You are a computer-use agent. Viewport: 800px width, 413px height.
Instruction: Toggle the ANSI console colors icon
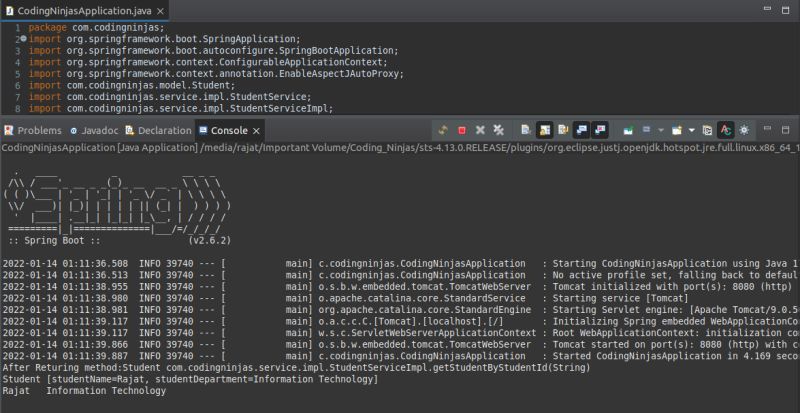(726, 130)
